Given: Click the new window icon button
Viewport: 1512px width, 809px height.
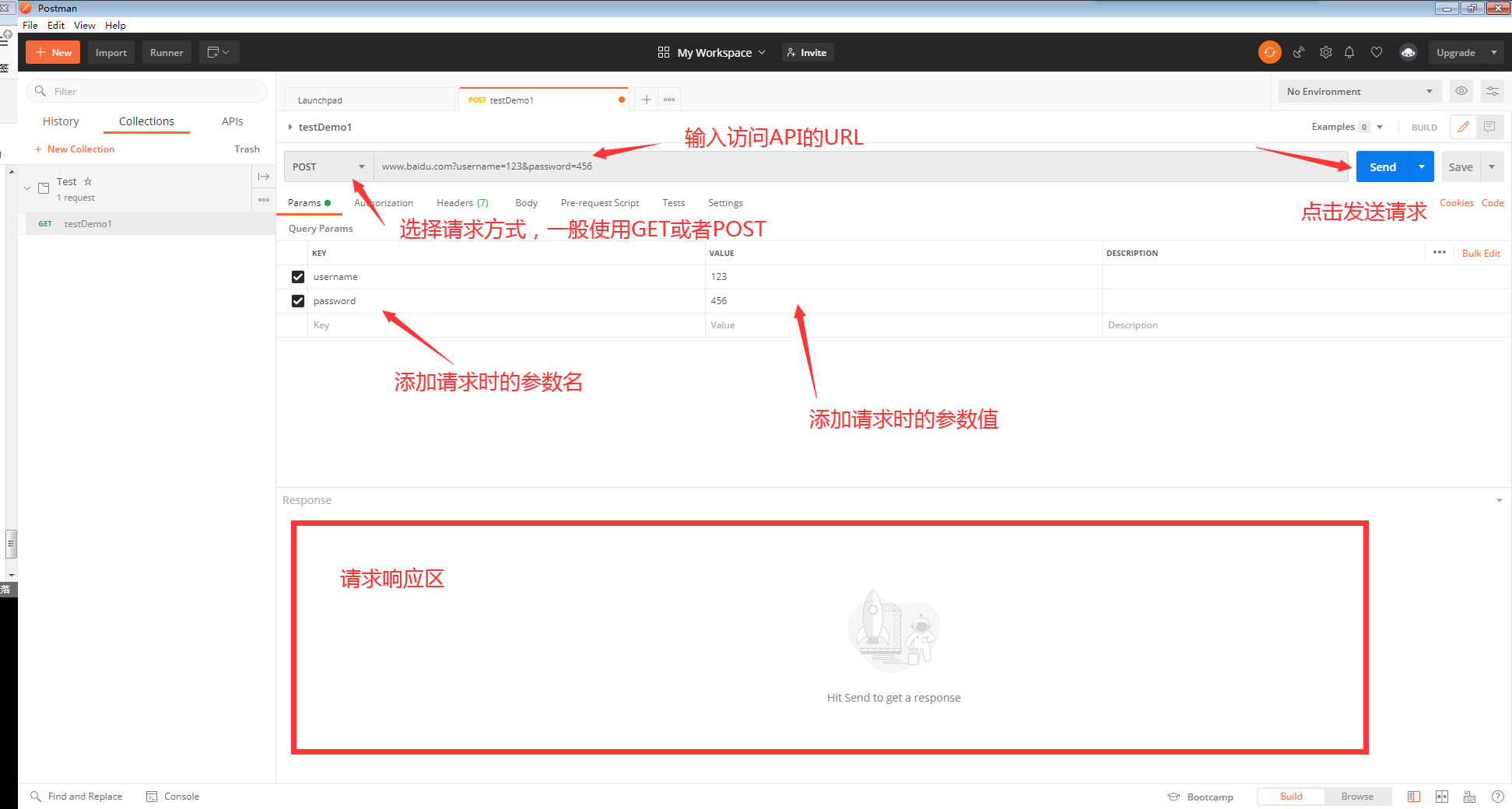Looking at the screenshot, I should 219,52.
